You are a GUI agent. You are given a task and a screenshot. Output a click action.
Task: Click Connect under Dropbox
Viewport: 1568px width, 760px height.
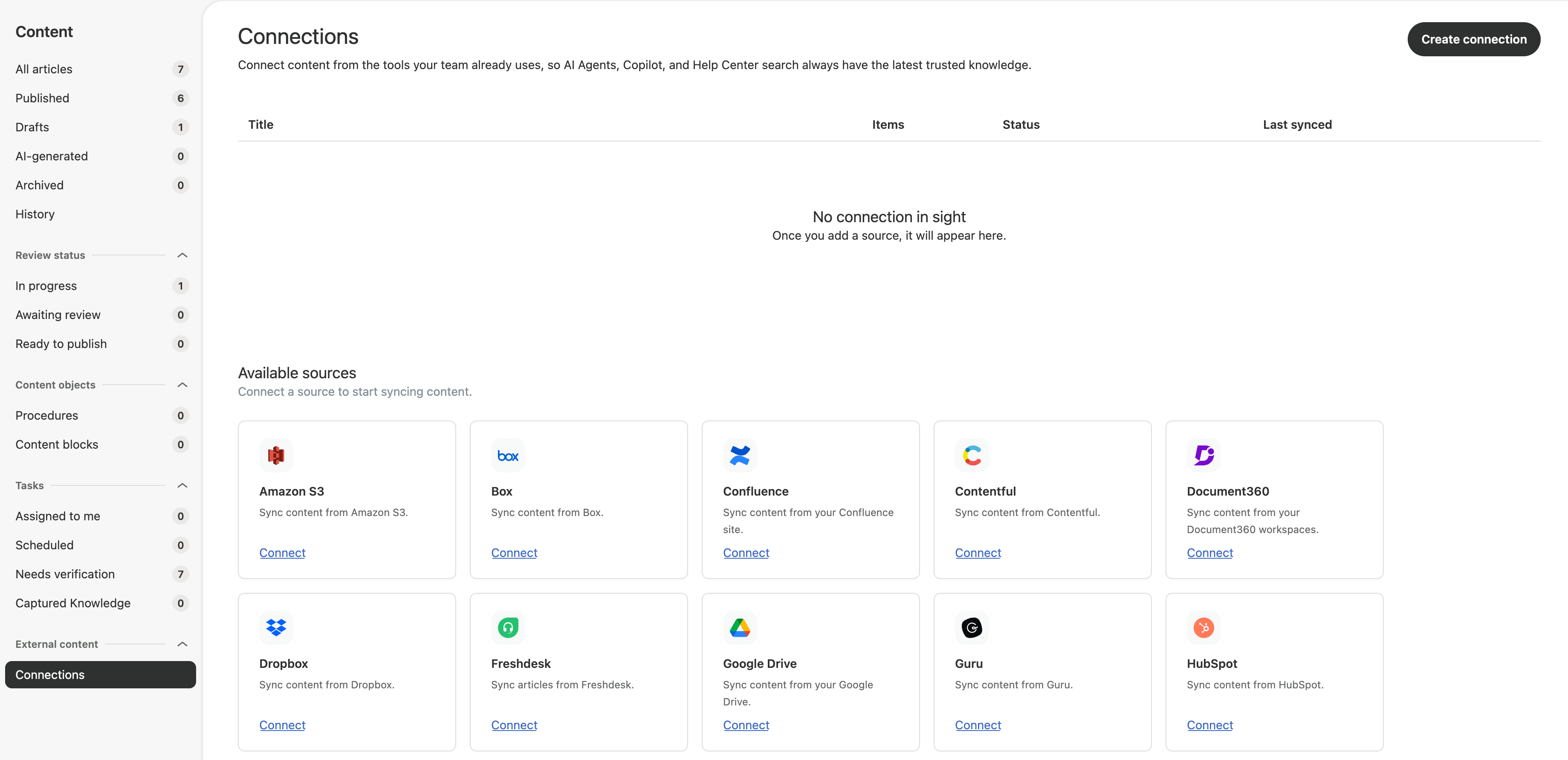(x=282, y=725)
